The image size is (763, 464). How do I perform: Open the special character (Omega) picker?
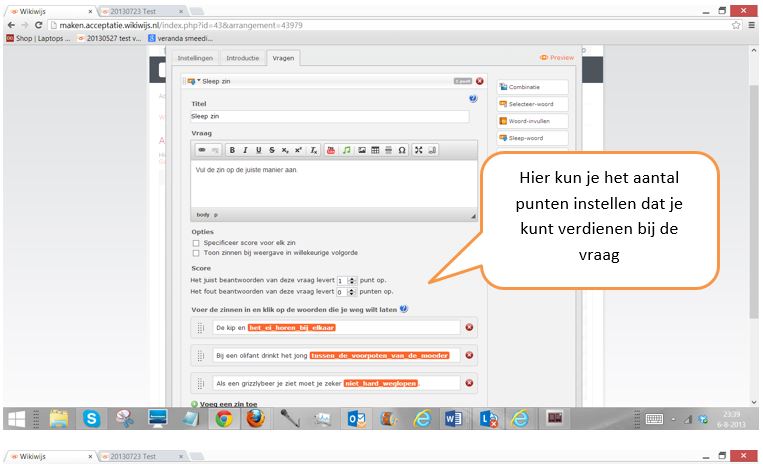pos(402,150)
